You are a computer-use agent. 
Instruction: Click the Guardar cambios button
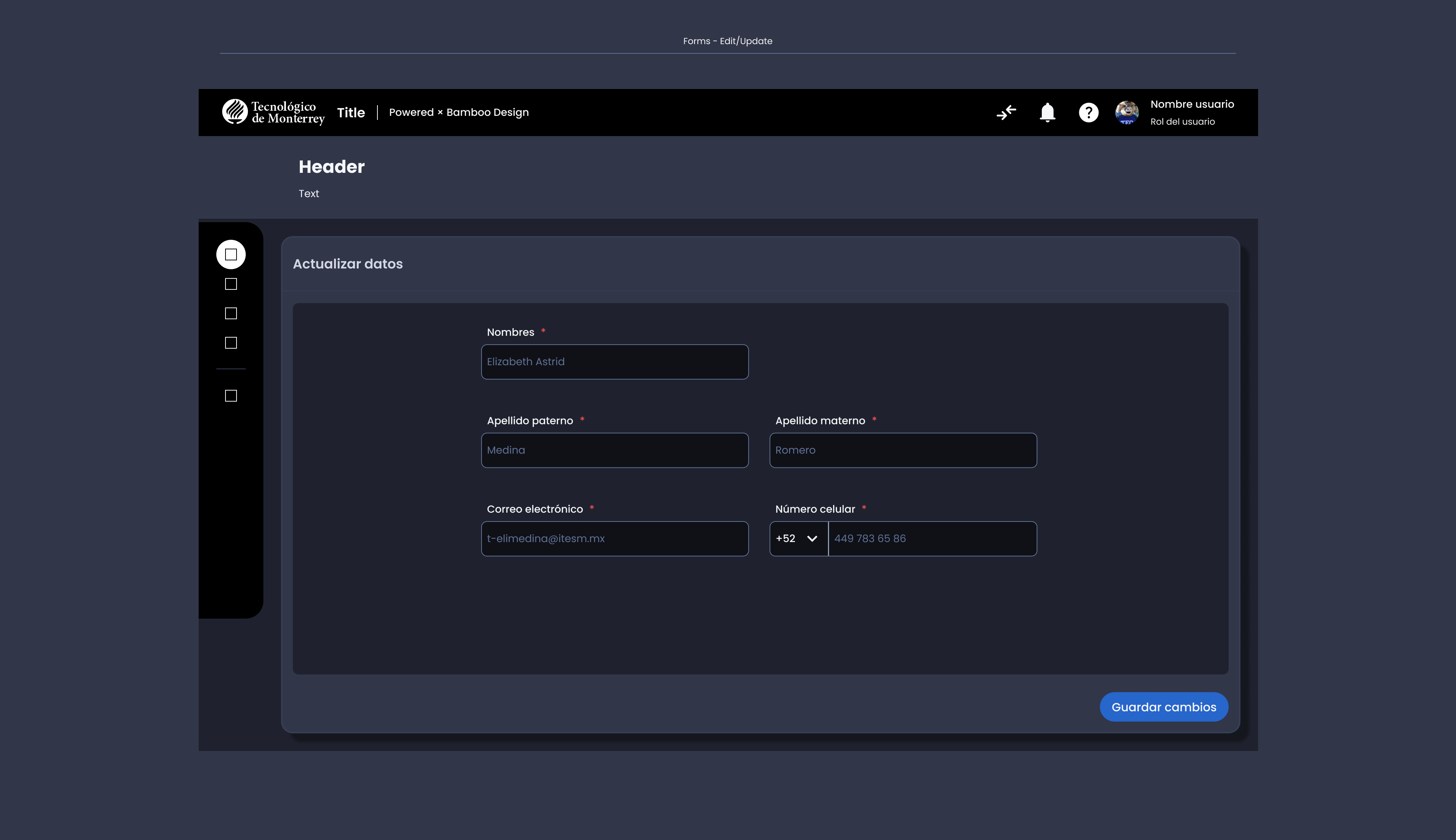1164,707
